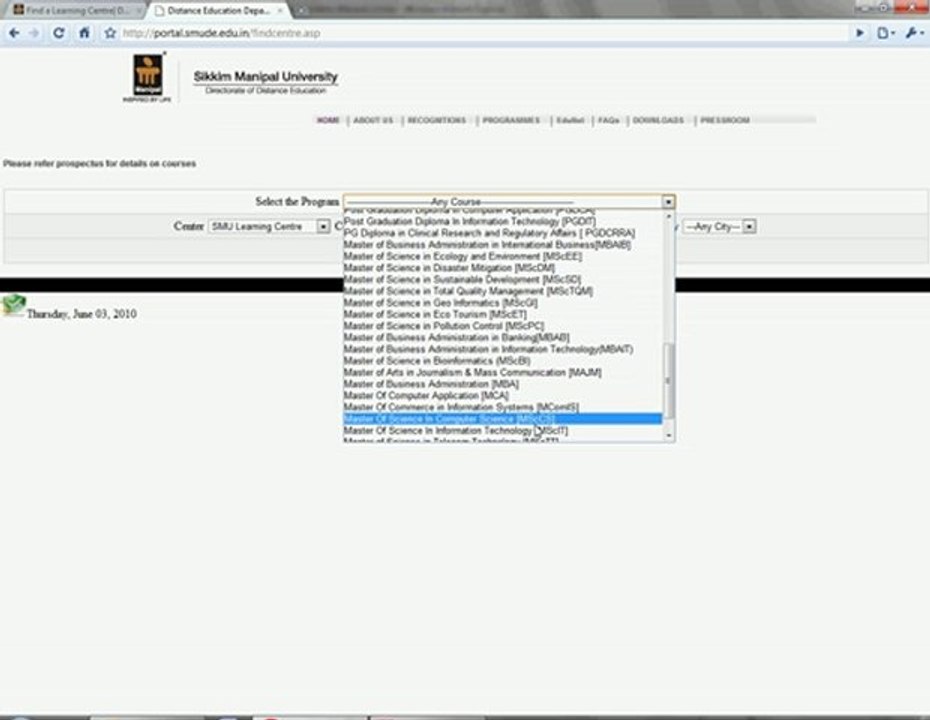This screenshot has width=930, height=720.
Task: Click the Sikkim Manipal University heading link
Action: 265,77
